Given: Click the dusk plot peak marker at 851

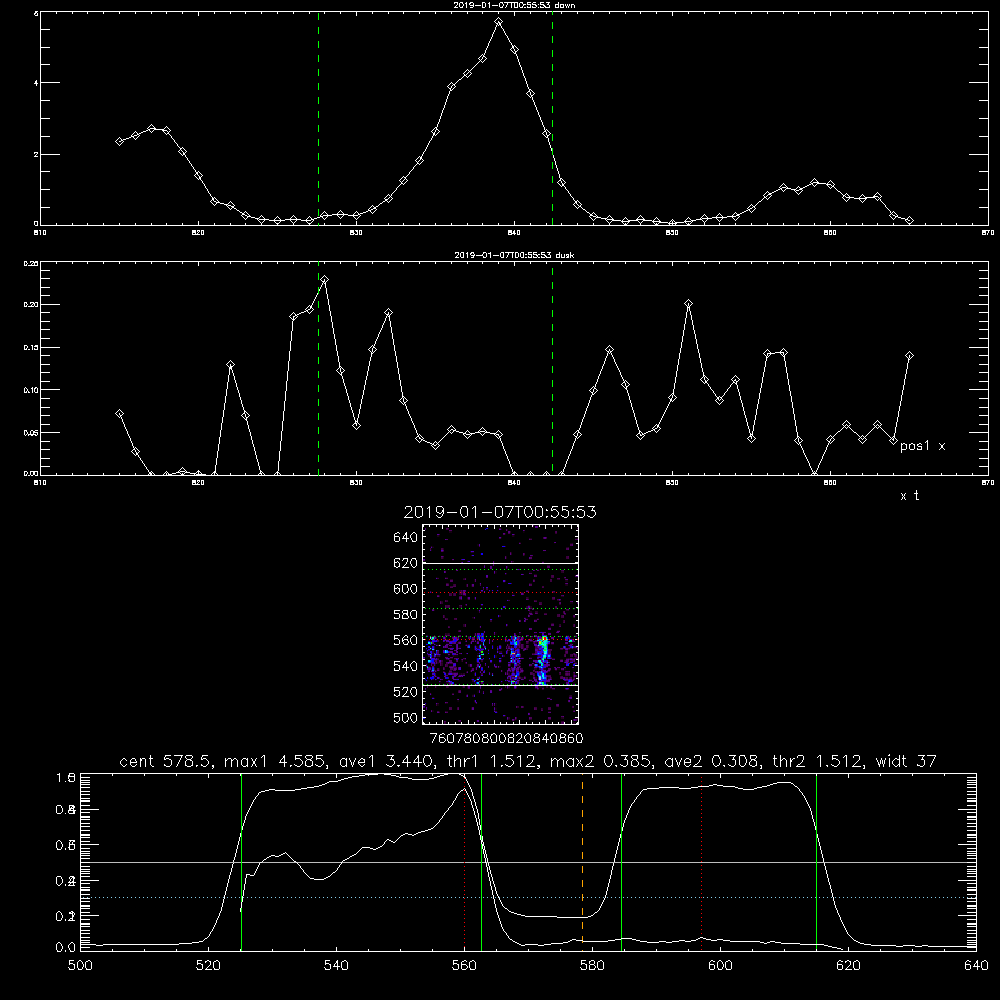Looking at the screenshot, I should pos(688,304).
